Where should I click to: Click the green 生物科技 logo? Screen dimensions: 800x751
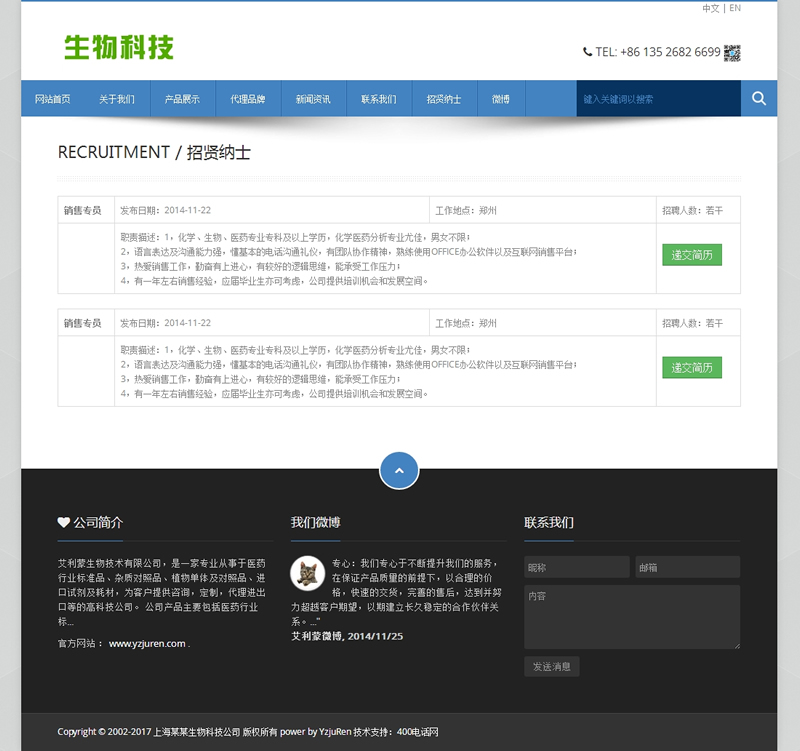[x=119, y=47]
